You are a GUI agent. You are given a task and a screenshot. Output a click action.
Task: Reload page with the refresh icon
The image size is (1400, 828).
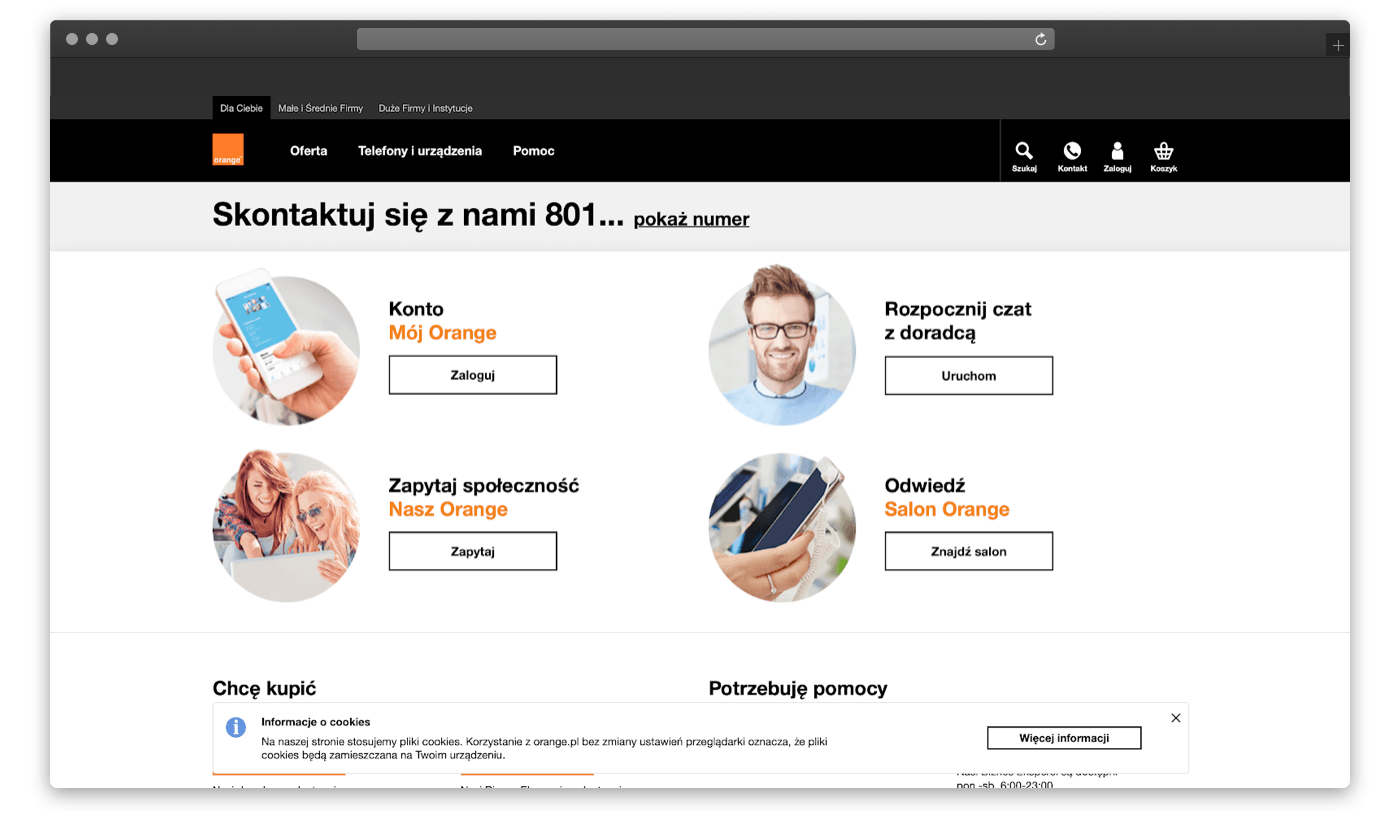1041,39
